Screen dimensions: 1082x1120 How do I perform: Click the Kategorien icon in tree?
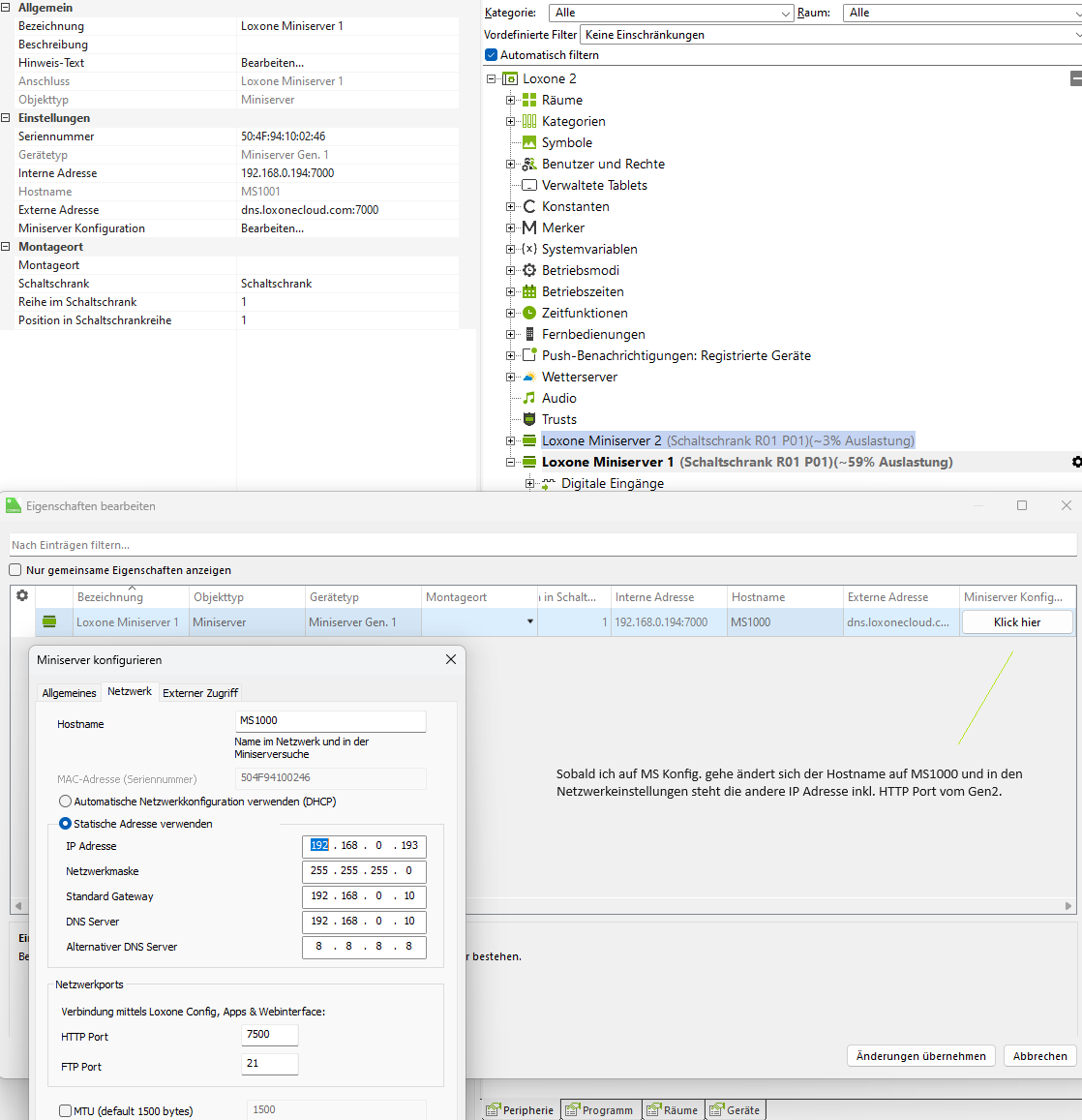tap(529, 121)
